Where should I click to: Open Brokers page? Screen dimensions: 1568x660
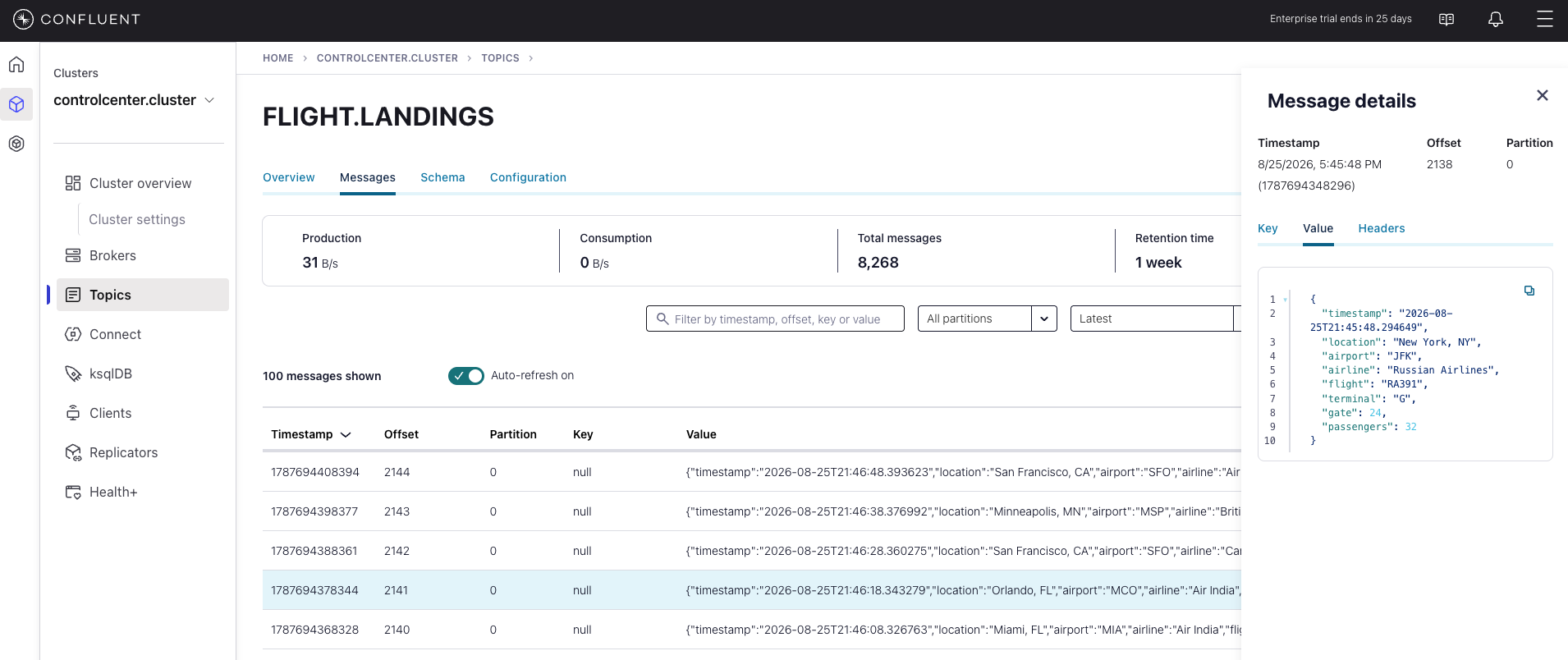(112, 255)
